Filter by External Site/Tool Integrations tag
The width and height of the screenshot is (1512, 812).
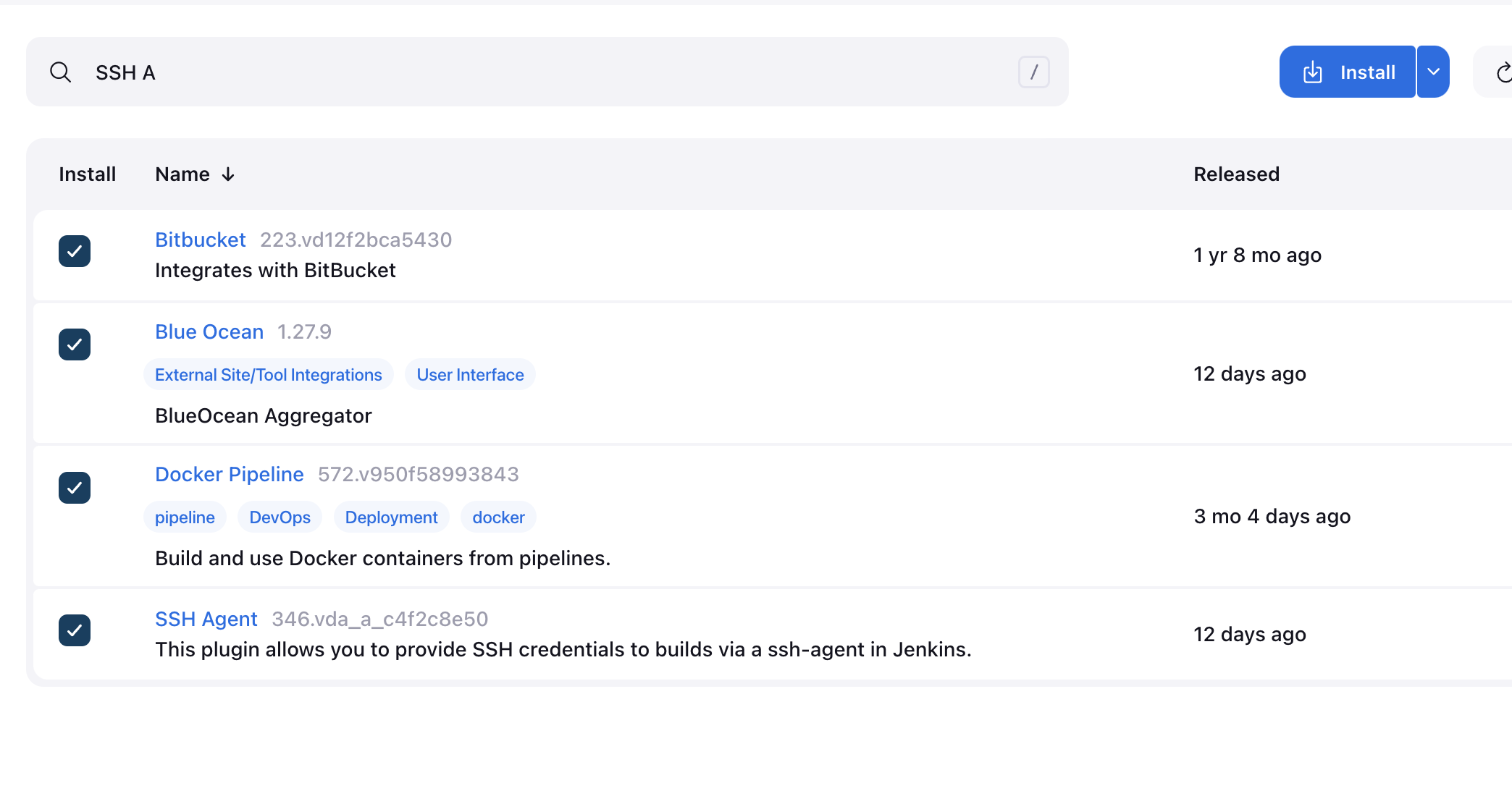click(x=269, y=375)
